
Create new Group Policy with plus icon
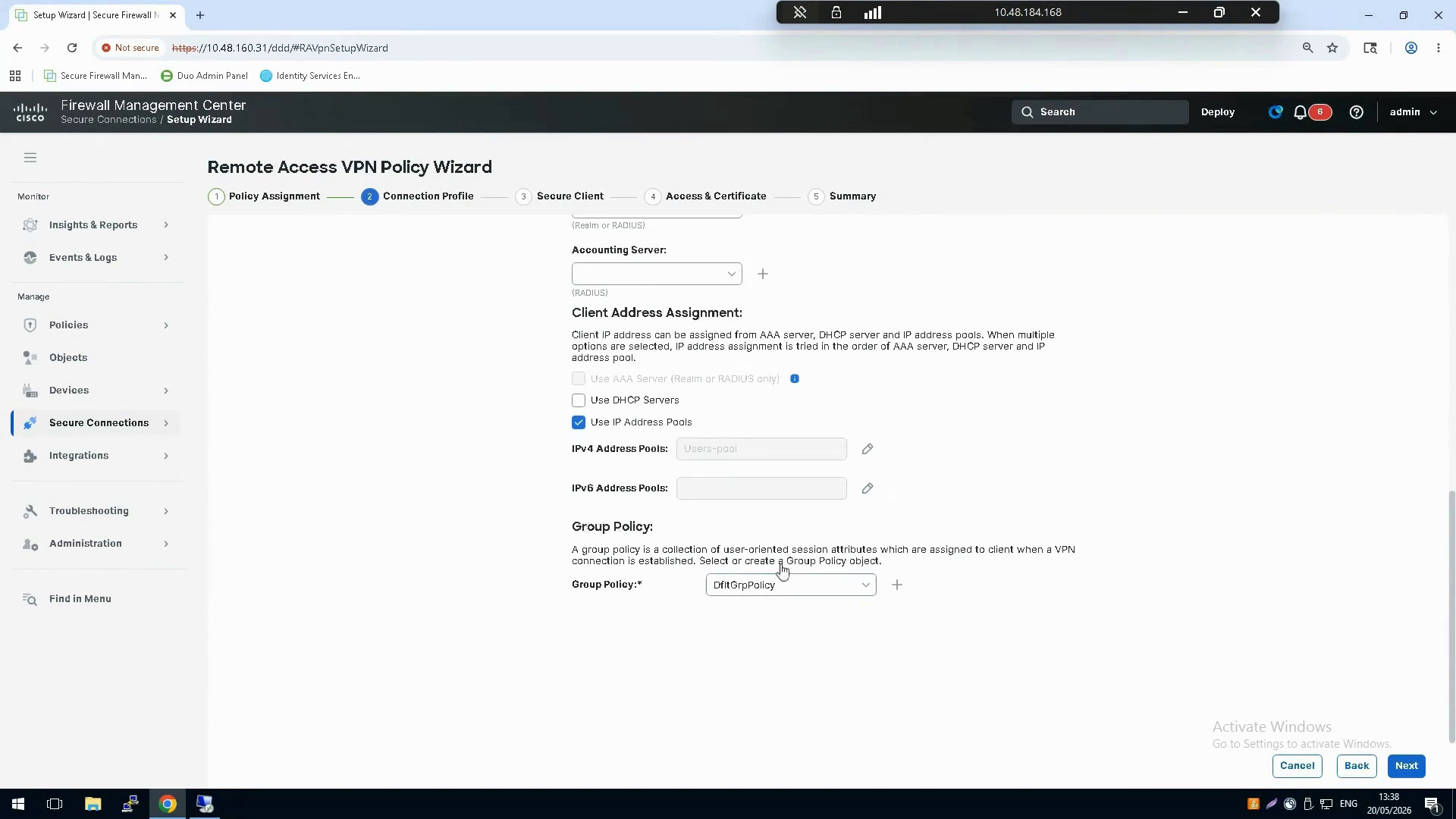pos(897,585)
